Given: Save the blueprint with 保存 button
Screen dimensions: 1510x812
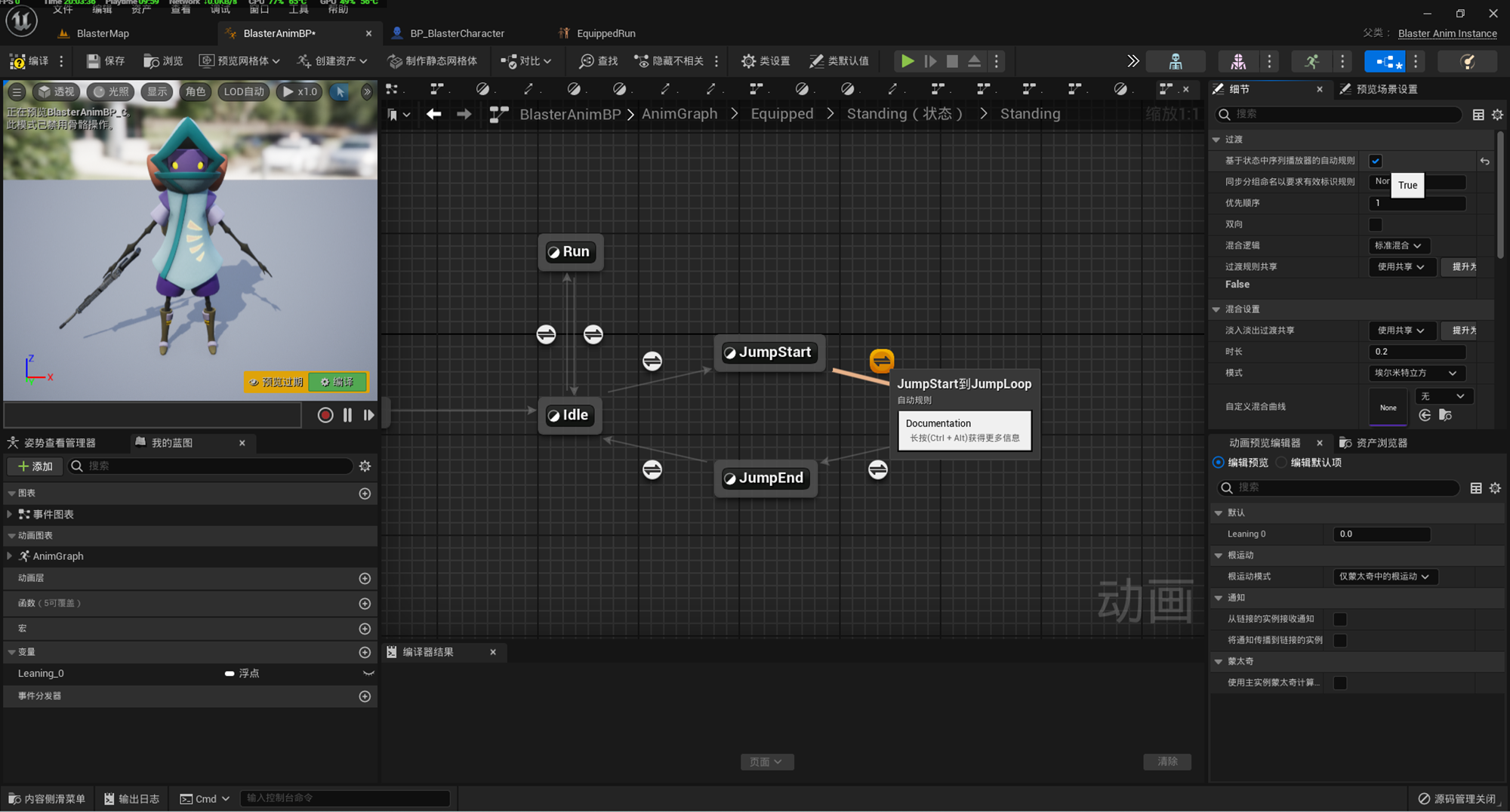Looking at the screenshot, I should click(106, 61).
